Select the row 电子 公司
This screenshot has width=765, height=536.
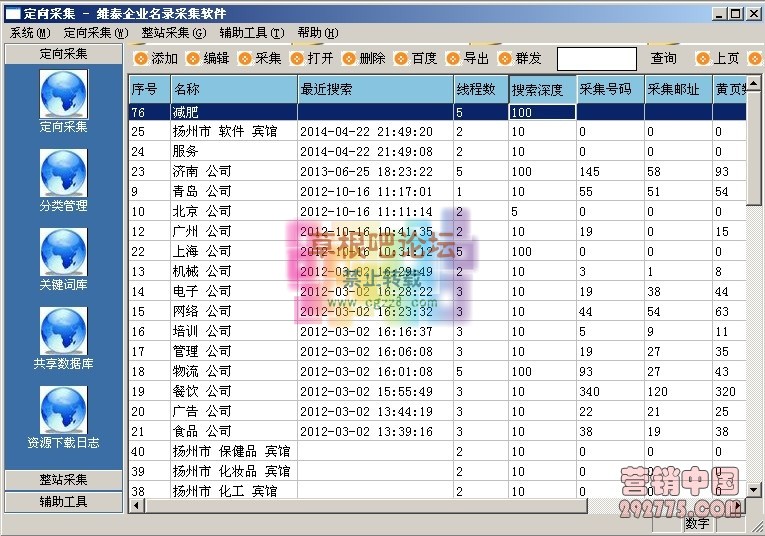pyautogui.click(x=438, y=292)
